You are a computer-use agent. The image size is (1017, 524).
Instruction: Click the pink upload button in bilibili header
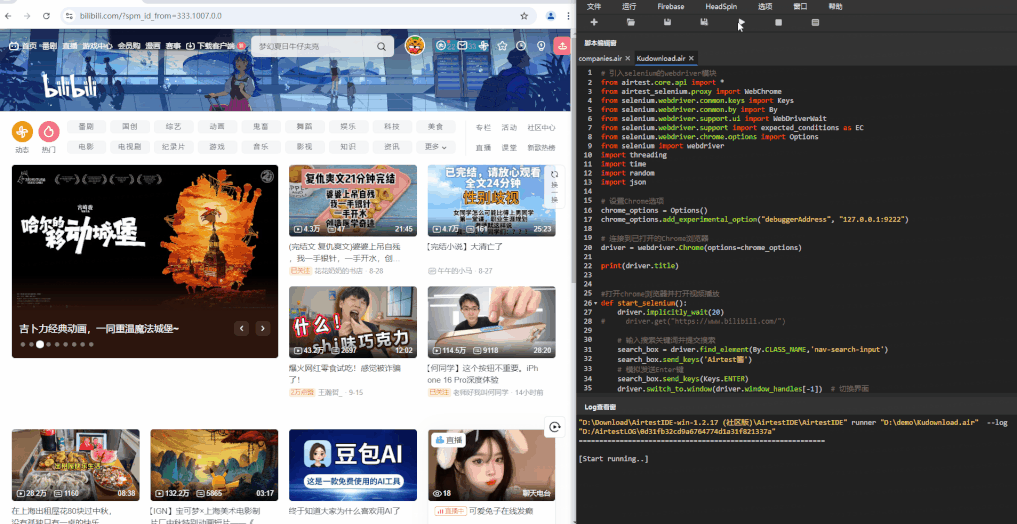click(x=562, y=46)
